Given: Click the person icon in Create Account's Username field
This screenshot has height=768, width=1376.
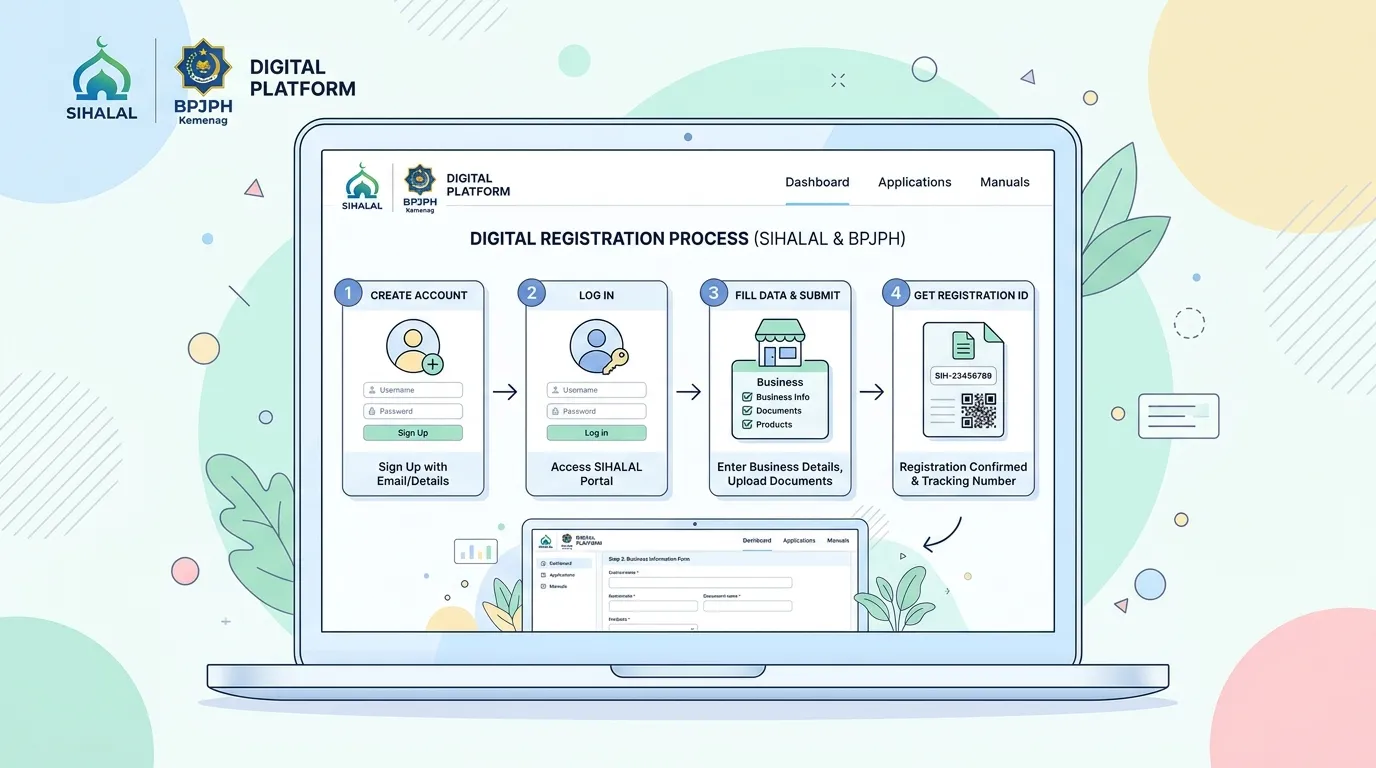Looking at the screenshot, I should pos(372,390).
